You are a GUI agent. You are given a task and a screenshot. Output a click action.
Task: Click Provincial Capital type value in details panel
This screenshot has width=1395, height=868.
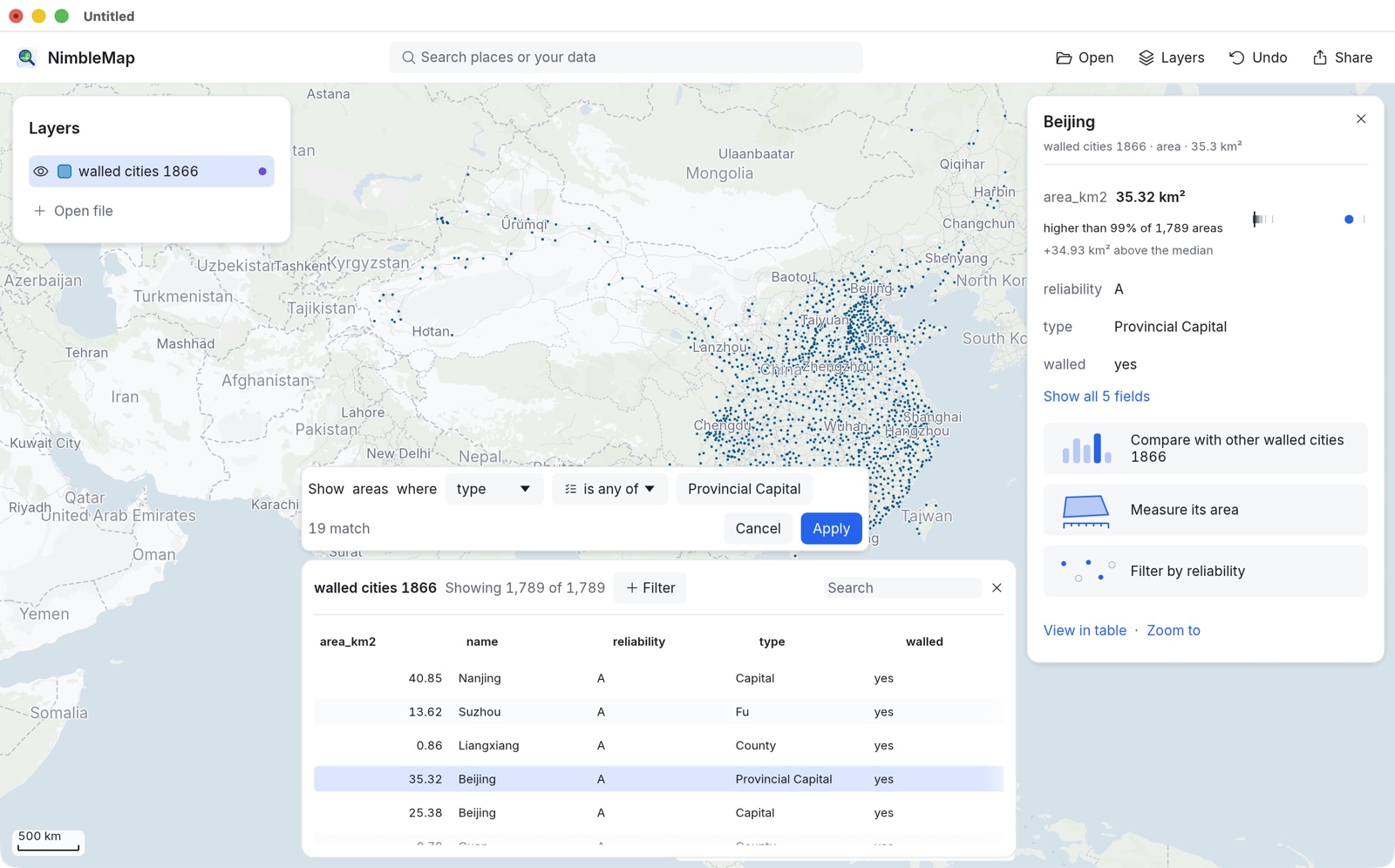(1170, 327)
